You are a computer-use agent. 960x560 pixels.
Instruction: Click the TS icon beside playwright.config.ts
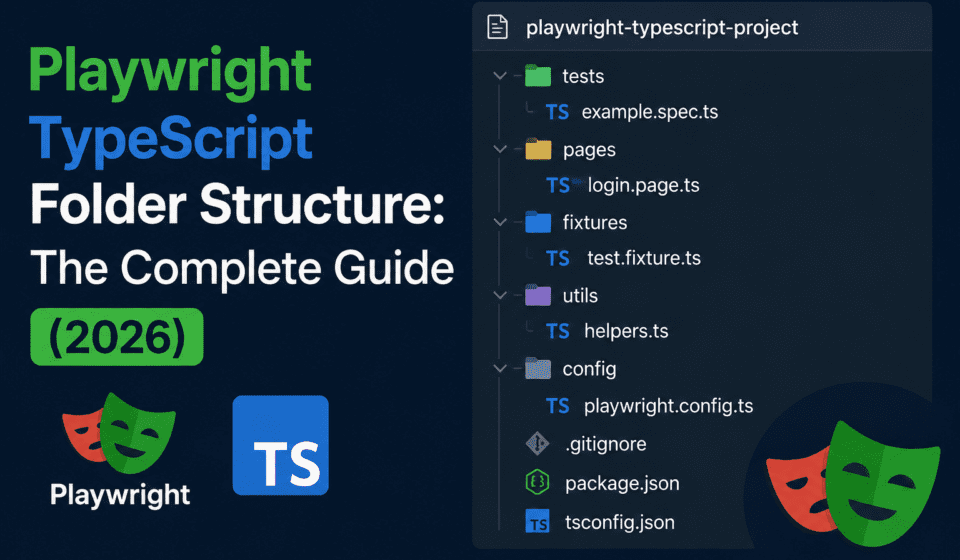[x=558, y=406]
